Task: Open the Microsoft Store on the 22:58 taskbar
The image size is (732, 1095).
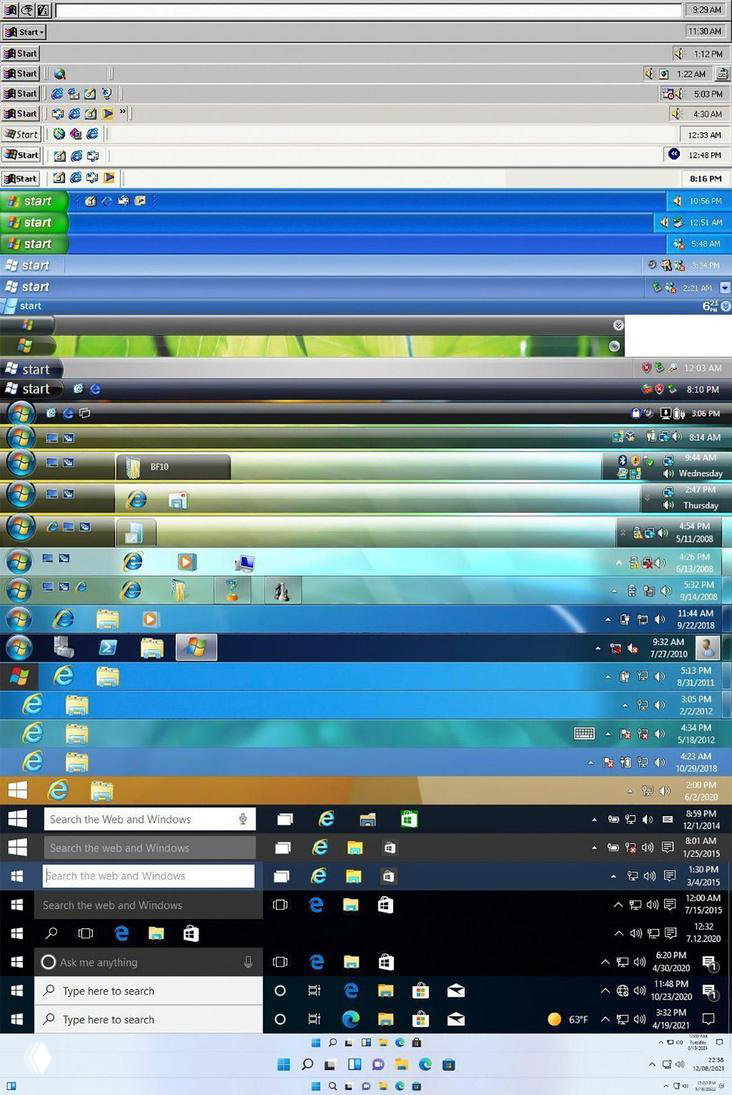Action: coord(448,1065)
